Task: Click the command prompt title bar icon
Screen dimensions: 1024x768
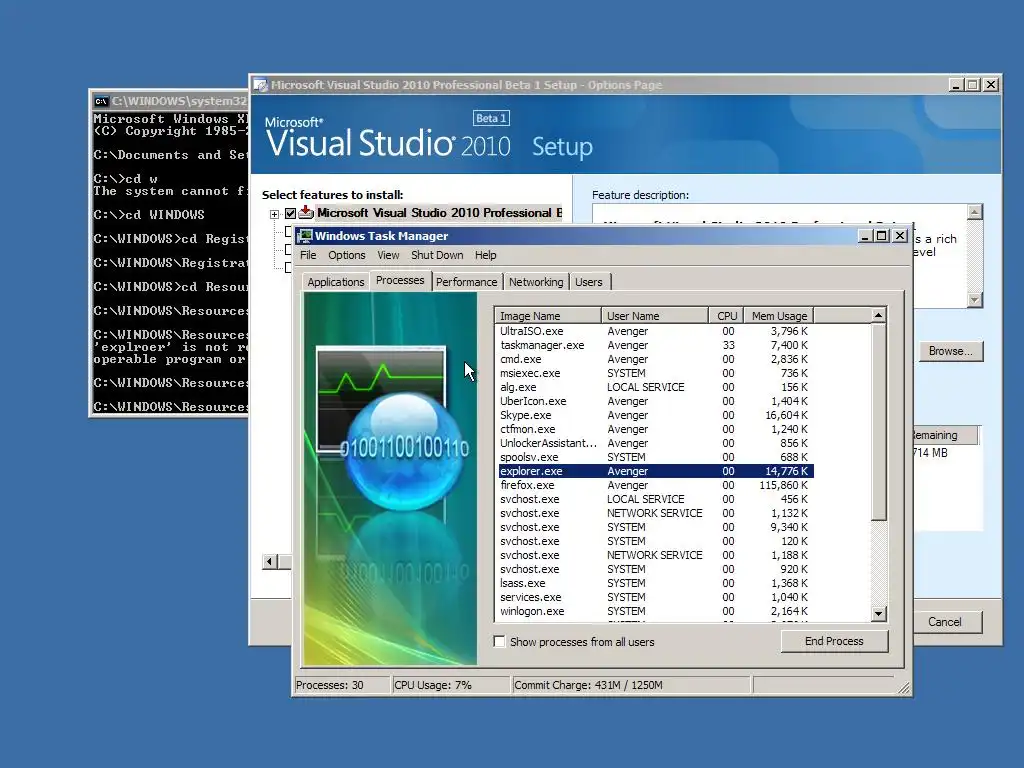Action: click(x=101, y=101)
